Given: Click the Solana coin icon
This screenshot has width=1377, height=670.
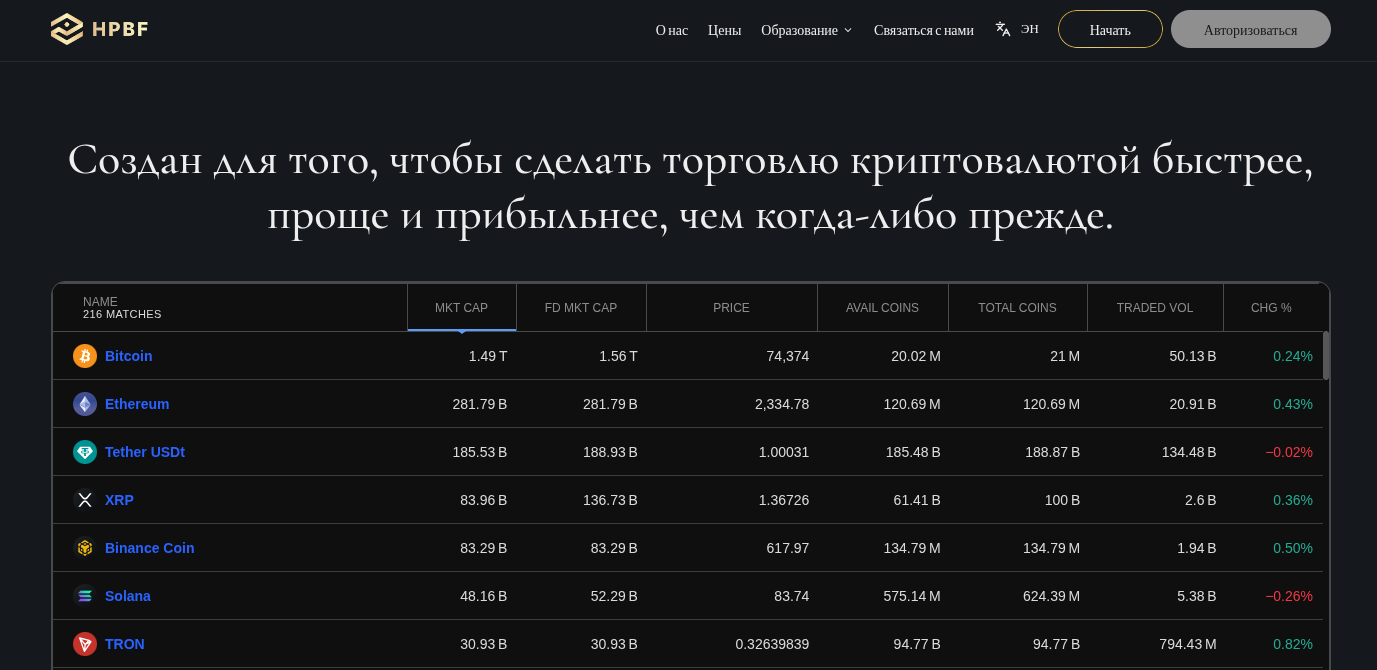Looking at the screenshot, I should tap(85, 596).
